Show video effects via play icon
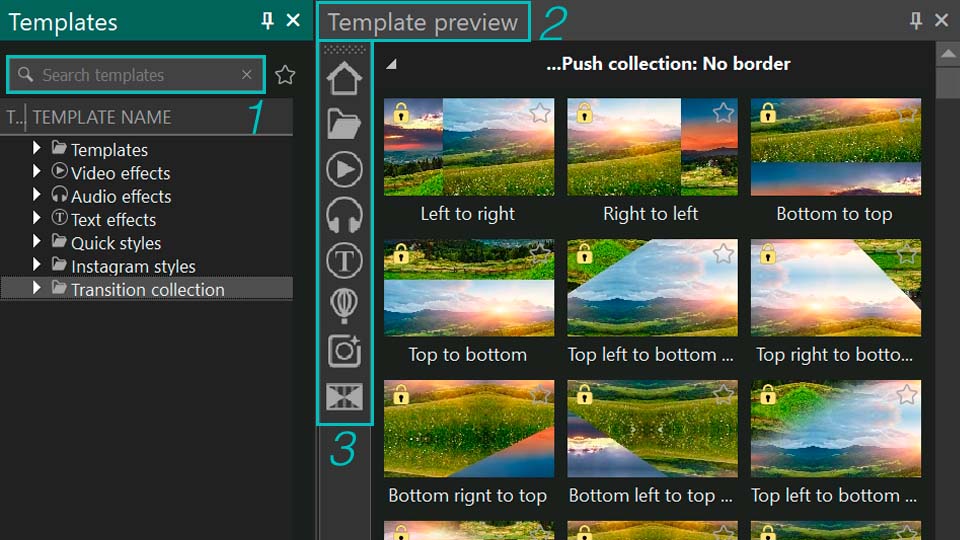Image resolution: width=960 pixels, height=540 pixels. tap(344, 169)
